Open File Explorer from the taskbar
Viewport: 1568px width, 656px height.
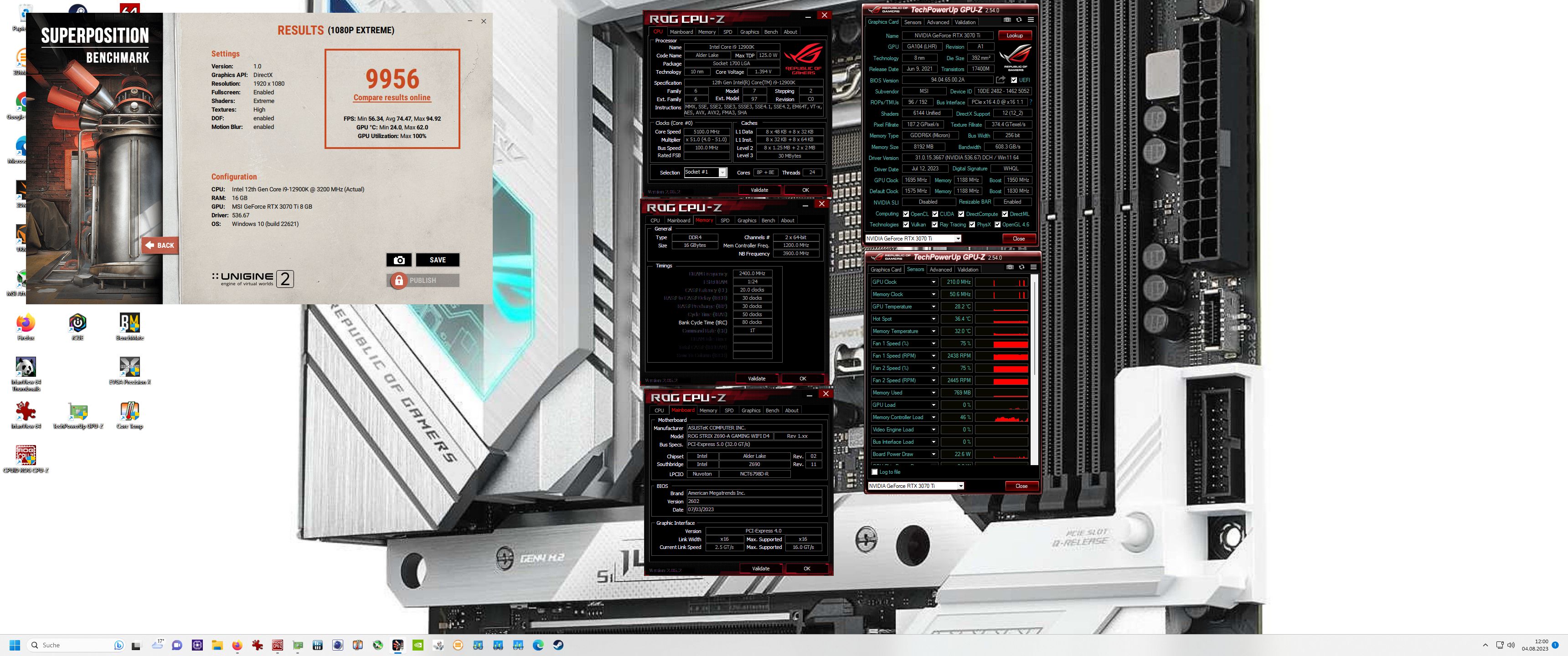click(x=217, y=645)
